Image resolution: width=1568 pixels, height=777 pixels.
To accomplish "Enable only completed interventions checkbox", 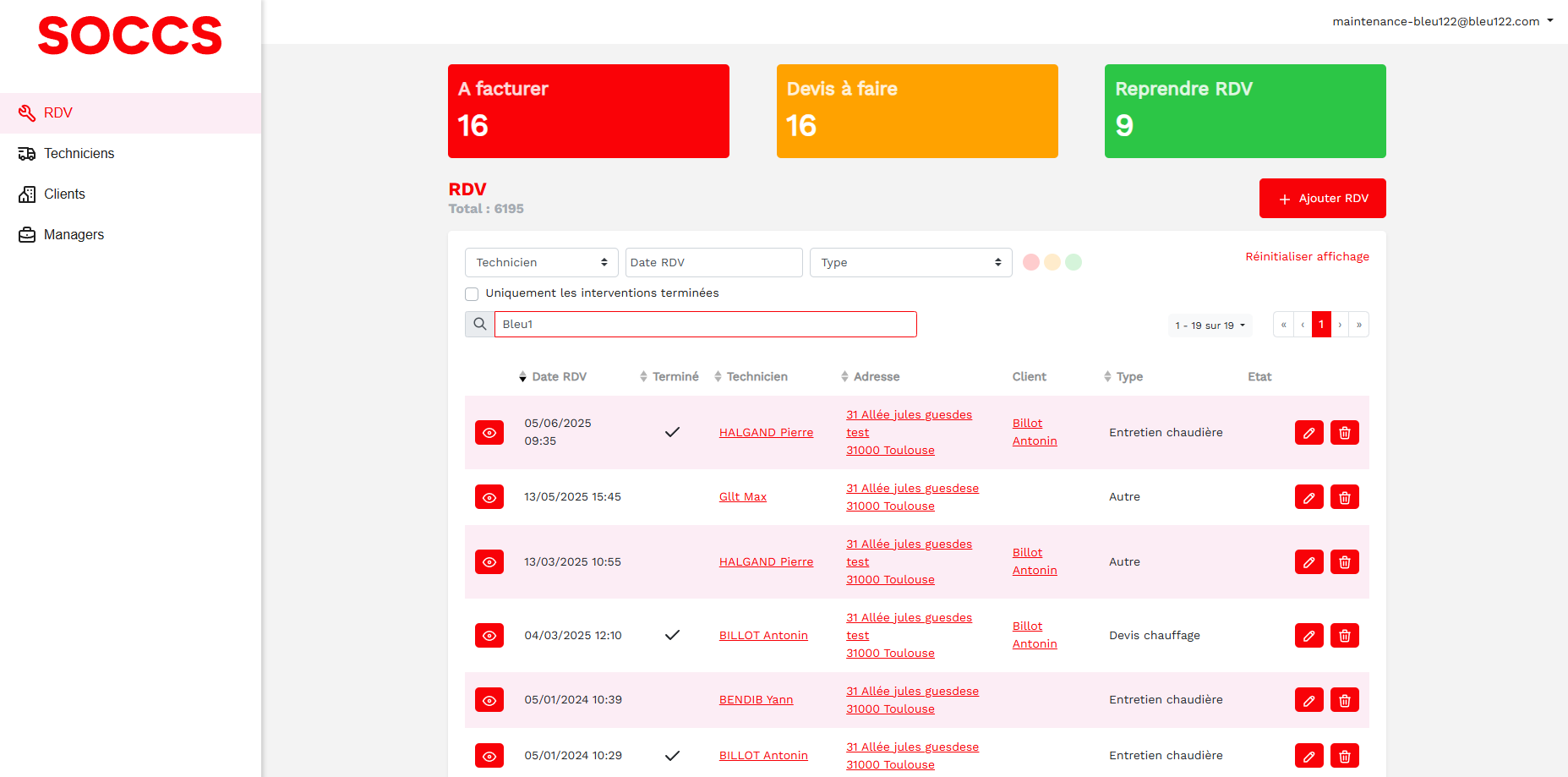I will tap(472, 294).
